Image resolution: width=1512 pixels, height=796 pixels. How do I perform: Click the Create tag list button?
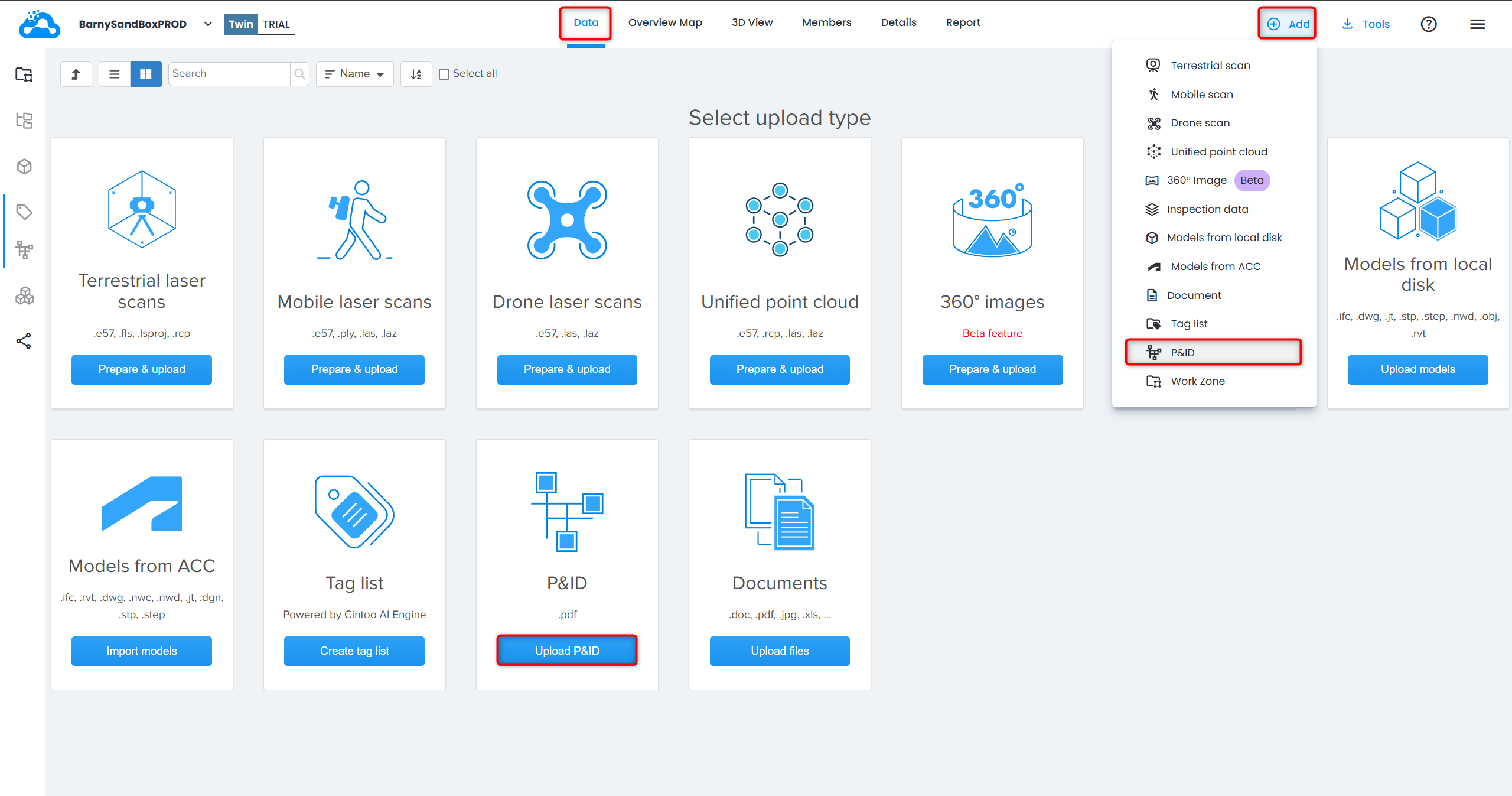tap(354, 651)
